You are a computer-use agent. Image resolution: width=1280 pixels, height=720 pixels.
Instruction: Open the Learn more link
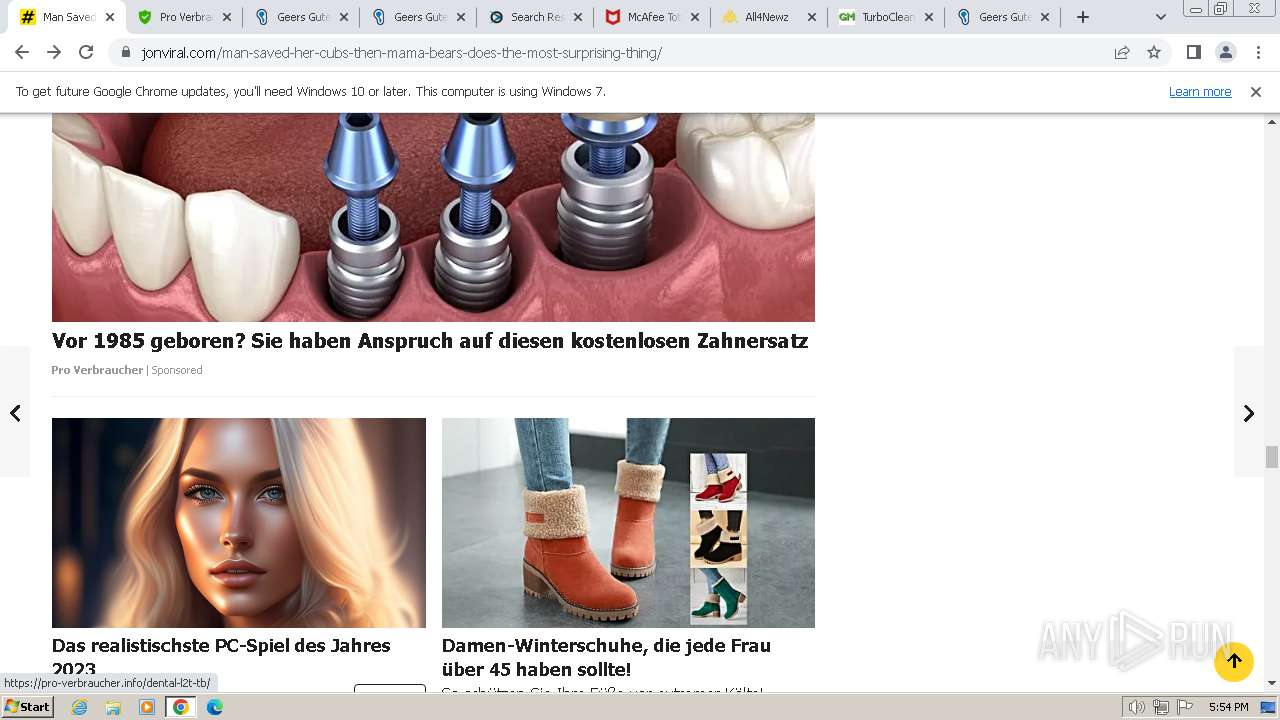1200,91
